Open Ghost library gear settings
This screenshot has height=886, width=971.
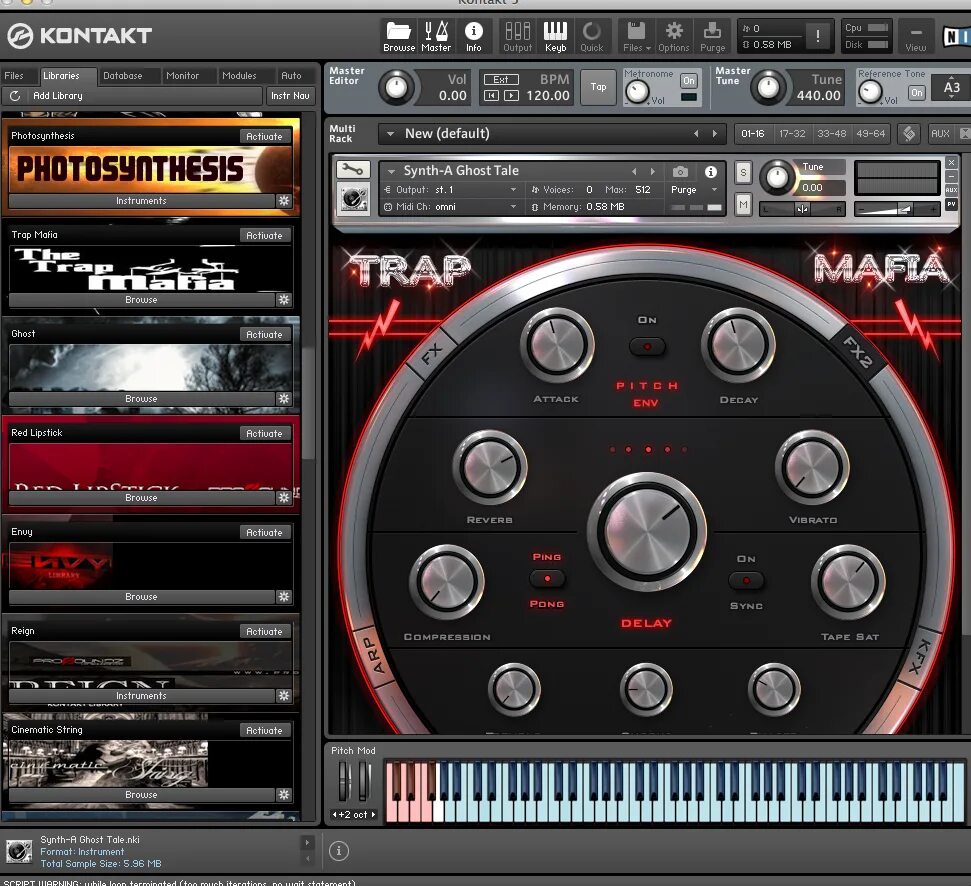coord(284,399)
